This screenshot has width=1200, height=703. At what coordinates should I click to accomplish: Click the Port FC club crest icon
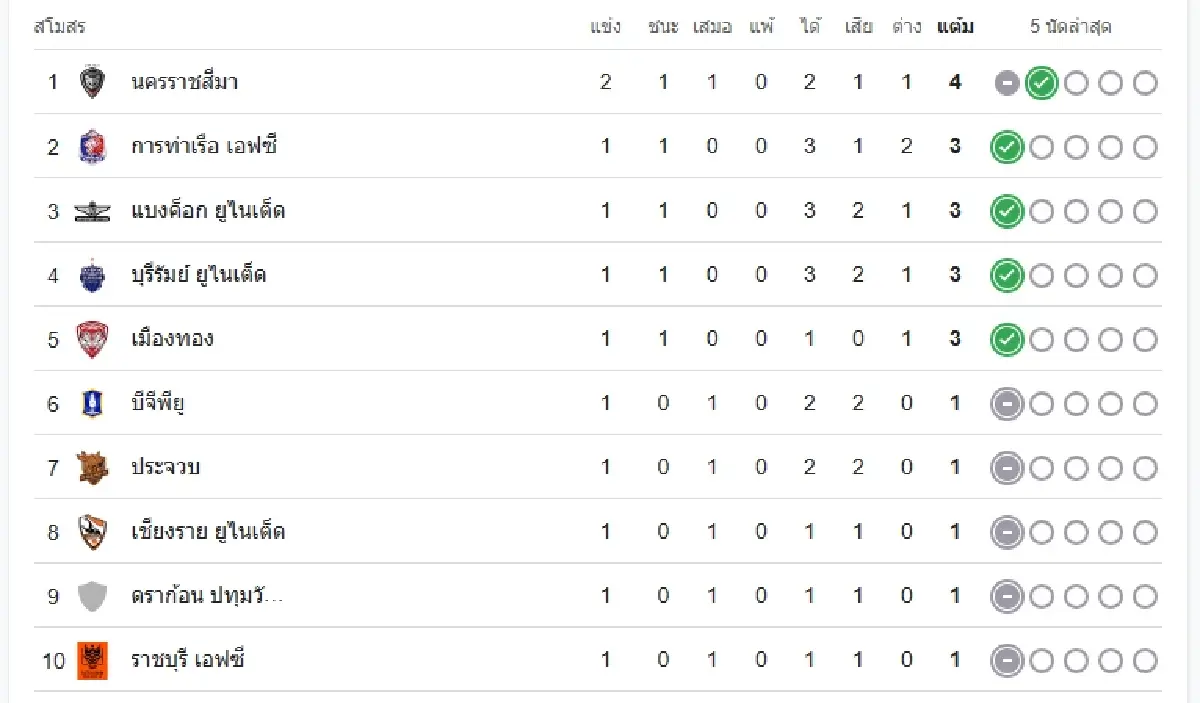click(91, 147)
